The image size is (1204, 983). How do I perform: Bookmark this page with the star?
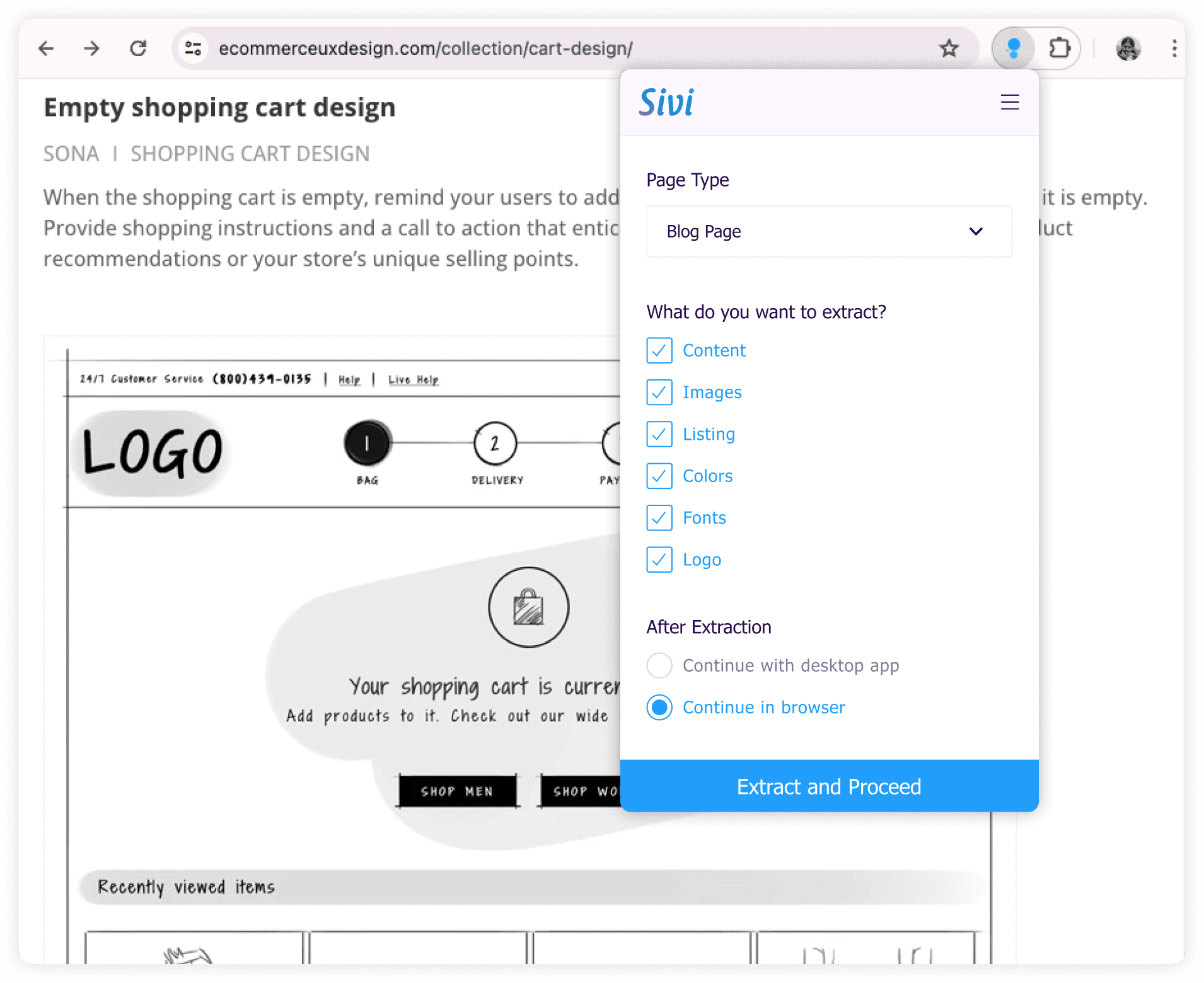(949, 49)
